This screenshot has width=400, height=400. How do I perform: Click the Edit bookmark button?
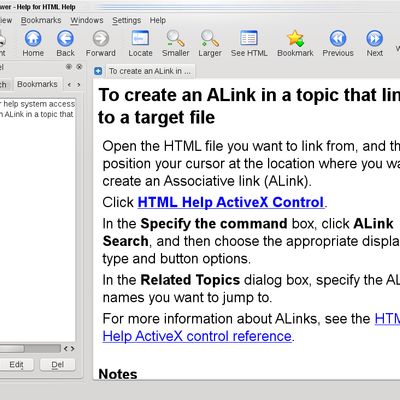pyautogui.click(x=16, y=364)
